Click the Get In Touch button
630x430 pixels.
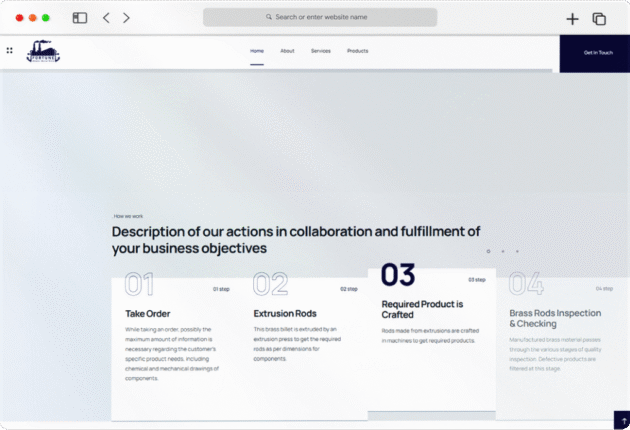(597, 52)
